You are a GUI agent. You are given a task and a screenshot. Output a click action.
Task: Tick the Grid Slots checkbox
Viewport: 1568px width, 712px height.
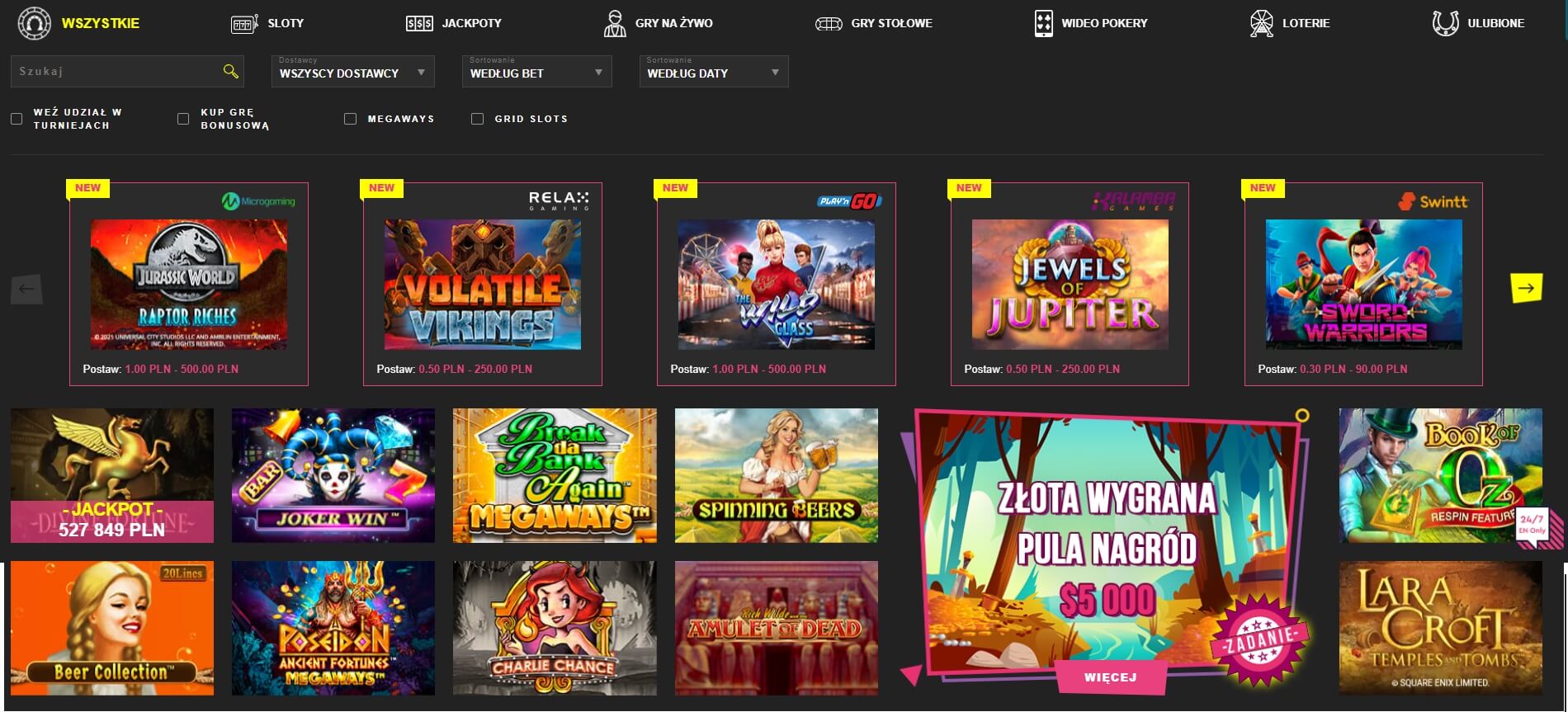coord(477,119)
